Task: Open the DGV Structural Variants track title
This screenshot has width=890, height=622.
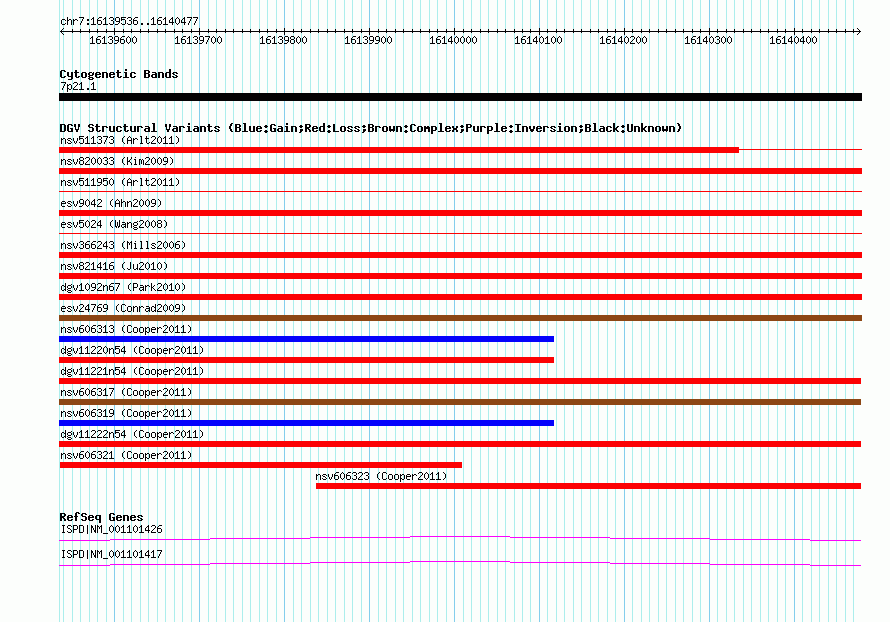Action: (x=371, y=128)
